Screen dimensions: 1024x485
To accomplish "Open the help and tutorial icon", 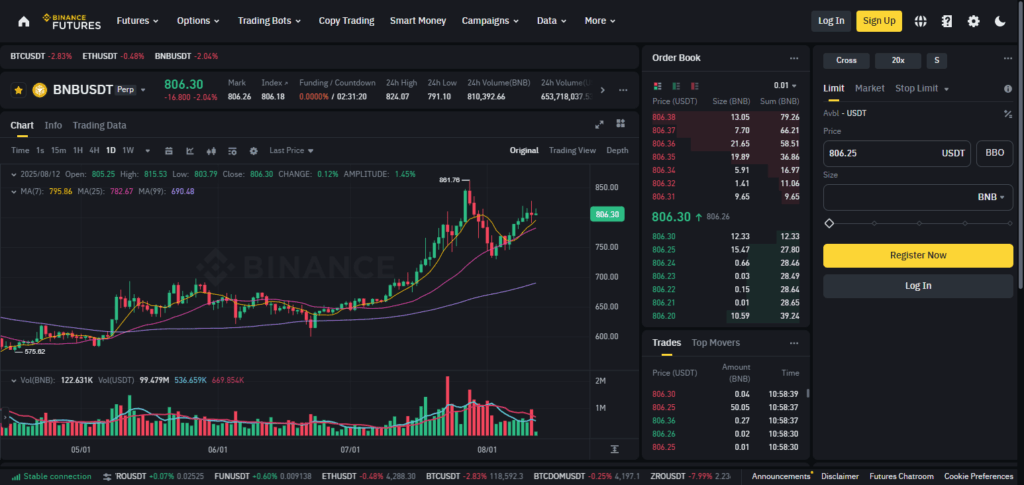I will coord(947,21).
